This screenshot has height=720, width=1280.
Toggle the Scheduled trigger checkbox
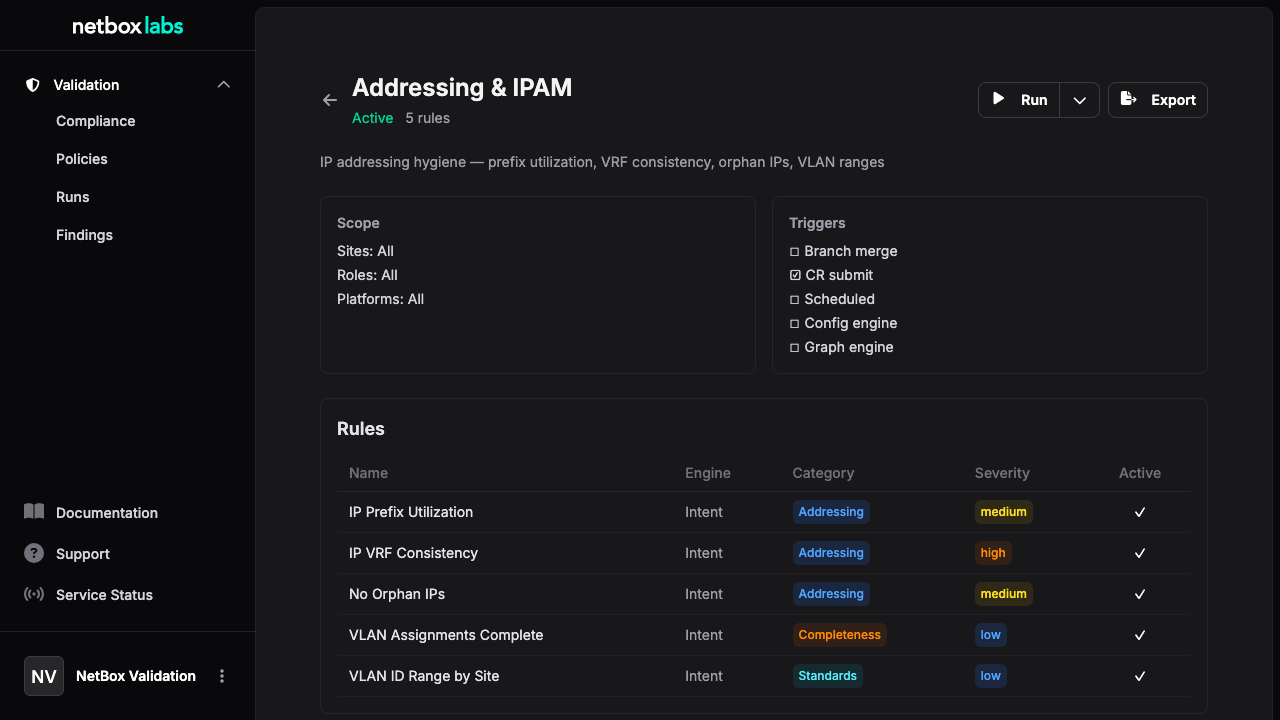795,299
